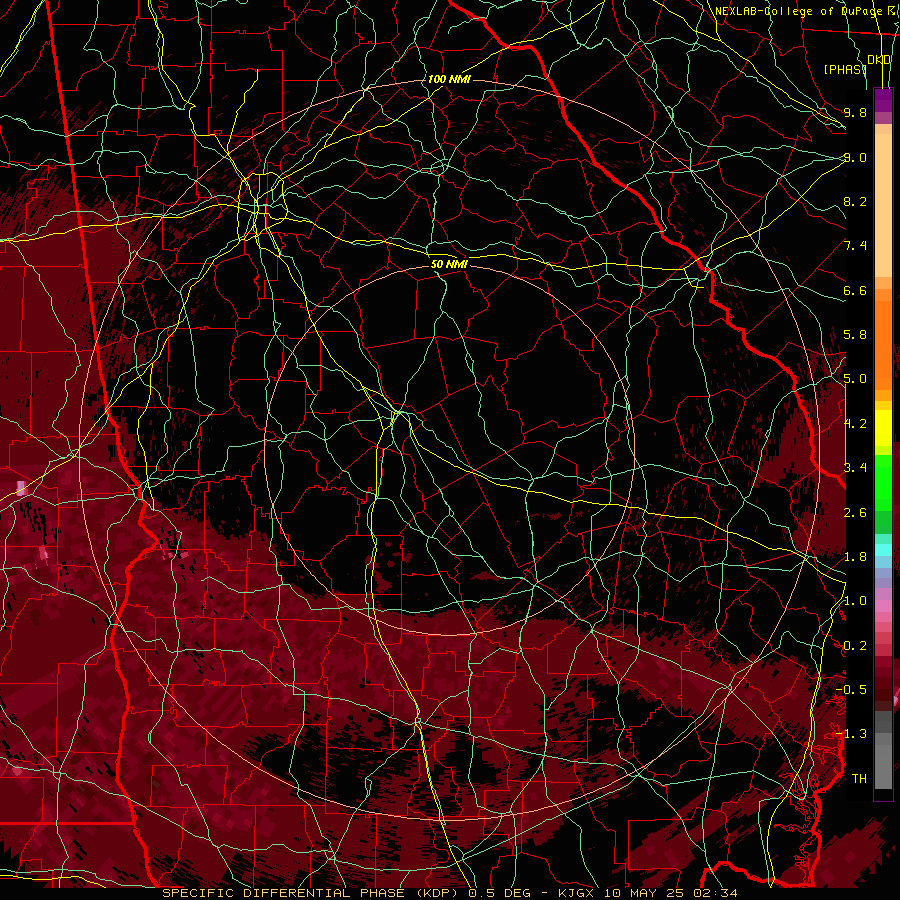The image size is (900, 900).
Task: Click the 8.2 scale label
Action: pos(855,201)
